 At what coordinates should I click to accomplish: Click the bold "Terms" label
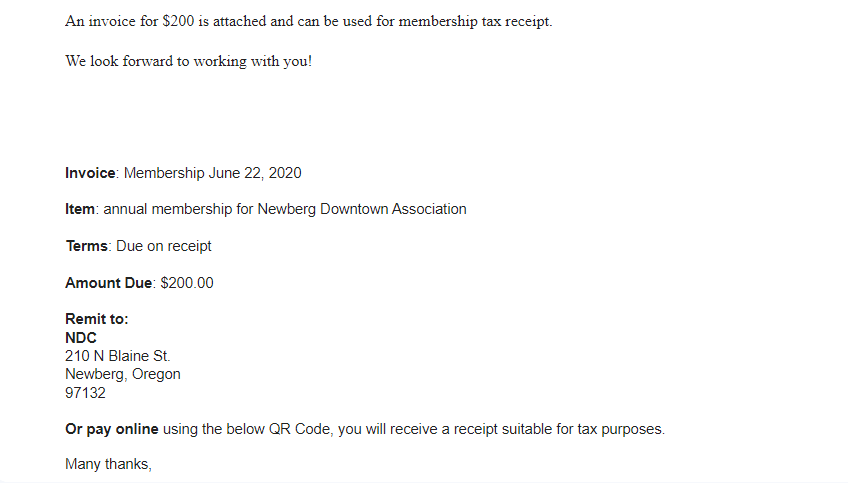coord(87,246)
